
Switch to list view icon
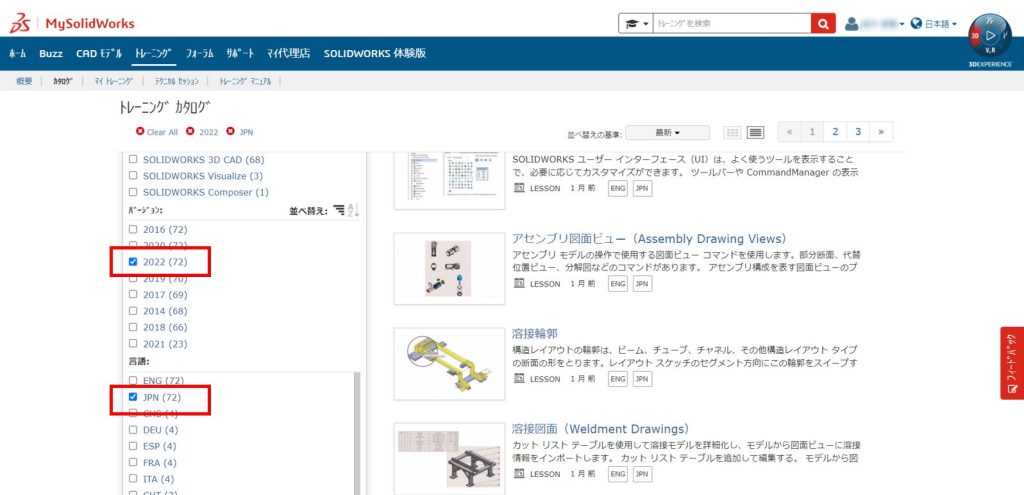click(755, 133)
